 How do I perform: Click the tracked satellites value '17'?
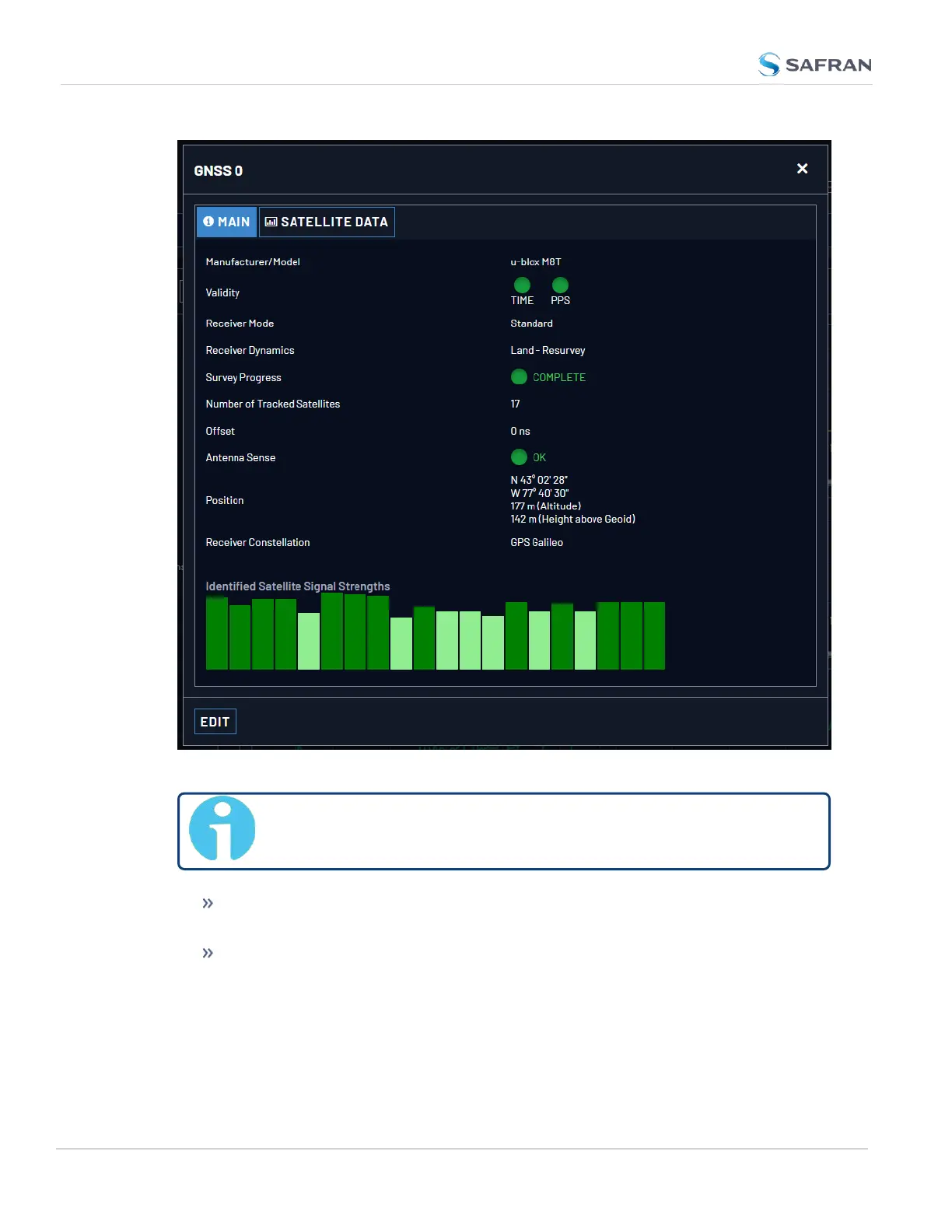tap(515, 404)
